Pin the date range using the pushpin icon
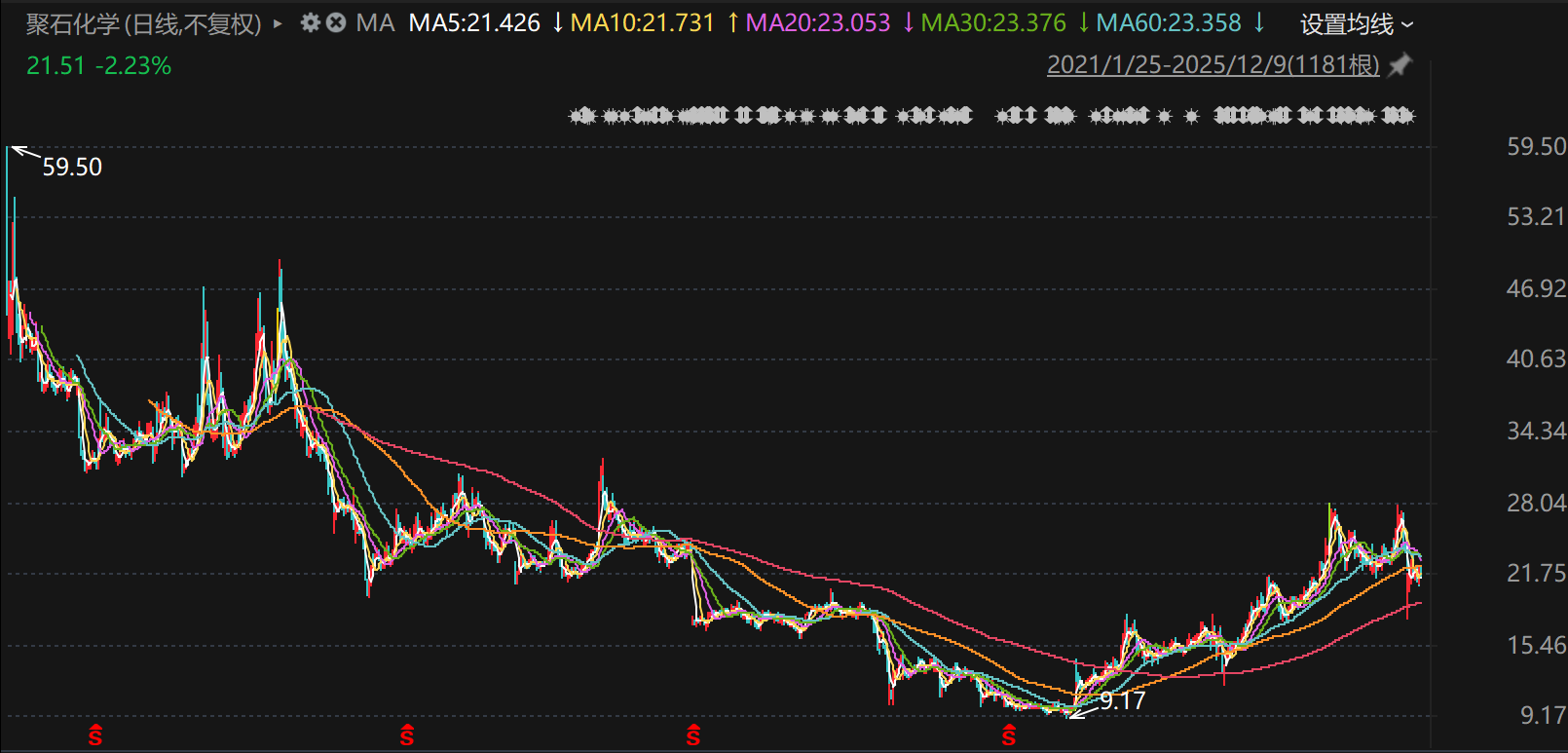Image resolution: width=1568 pixels, height=753 pixels. point(1400,65)
